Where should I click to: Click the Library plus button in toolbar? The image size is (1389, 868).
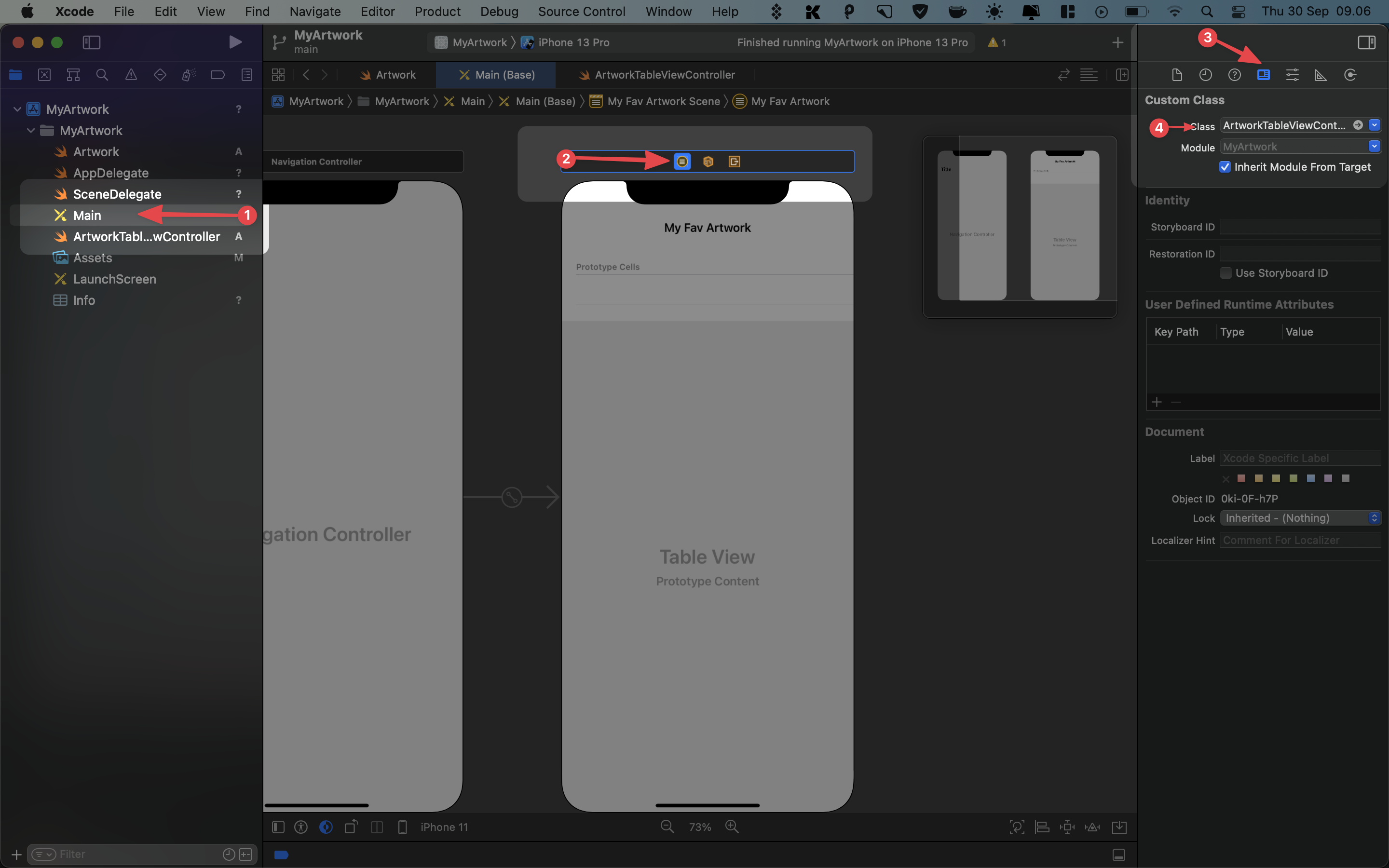1117,42
